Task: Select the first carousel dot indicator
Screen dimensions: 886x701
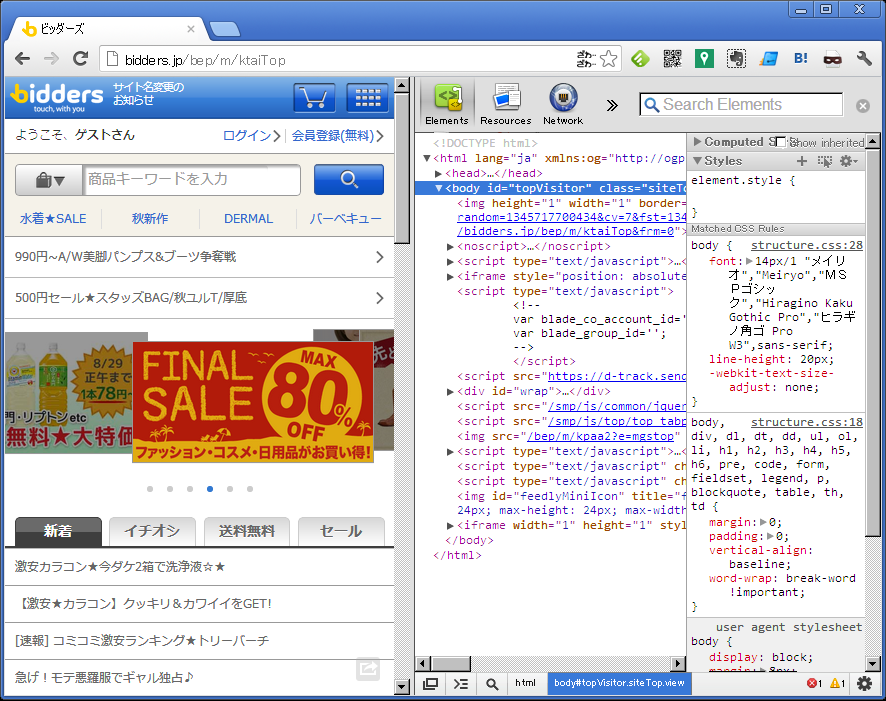Action: coord(150,489)
